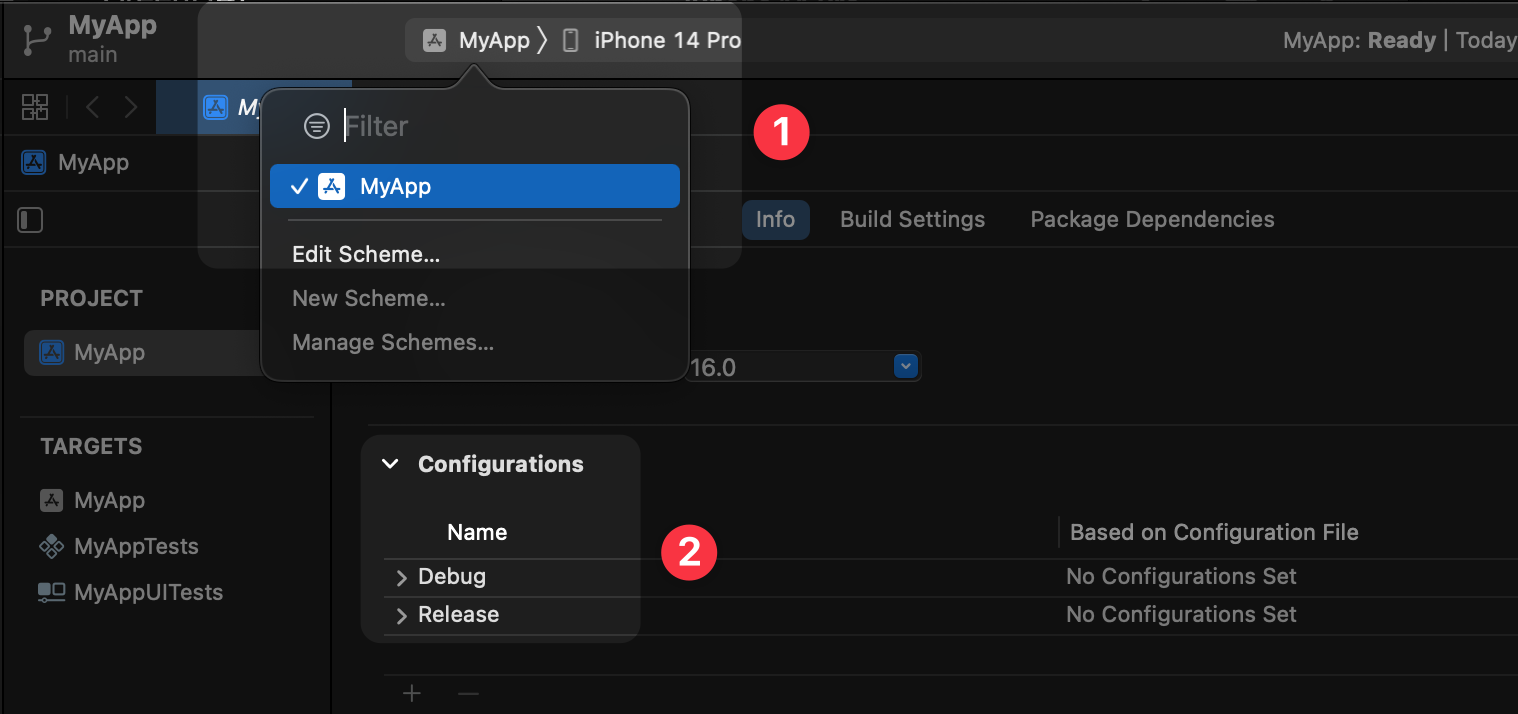Choose Edit Scheme… from the popup
The image size is (1518, 714).
coord(366,254)
